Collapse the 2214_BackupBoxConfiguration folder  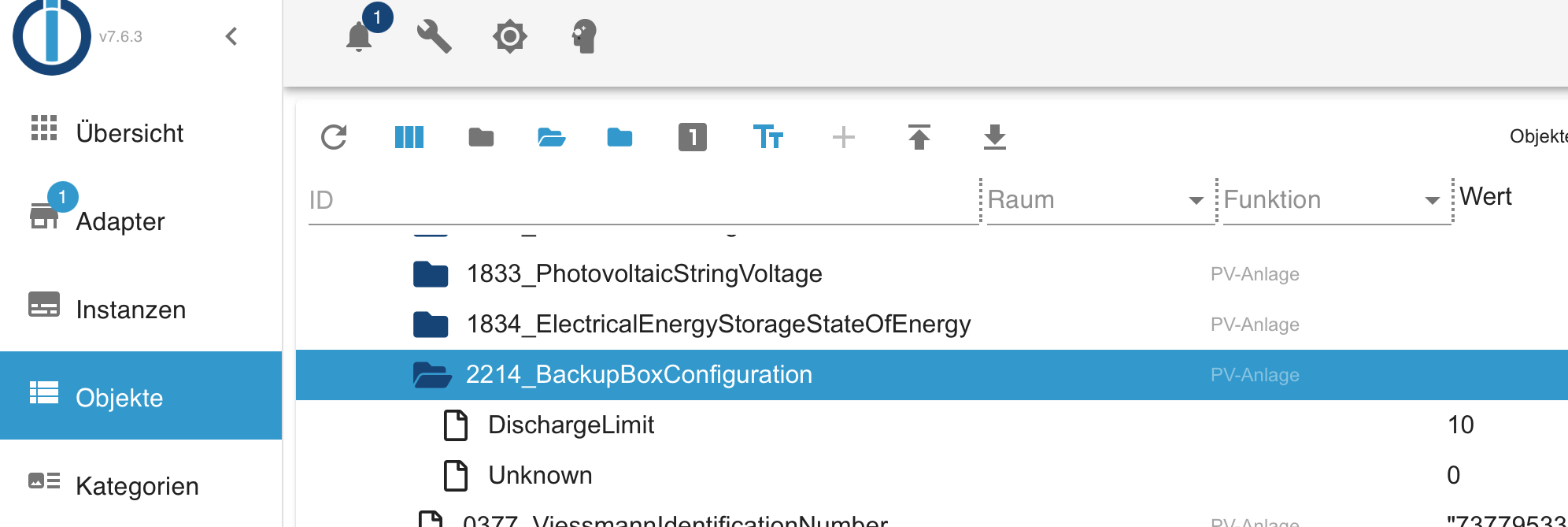point(432,375)
